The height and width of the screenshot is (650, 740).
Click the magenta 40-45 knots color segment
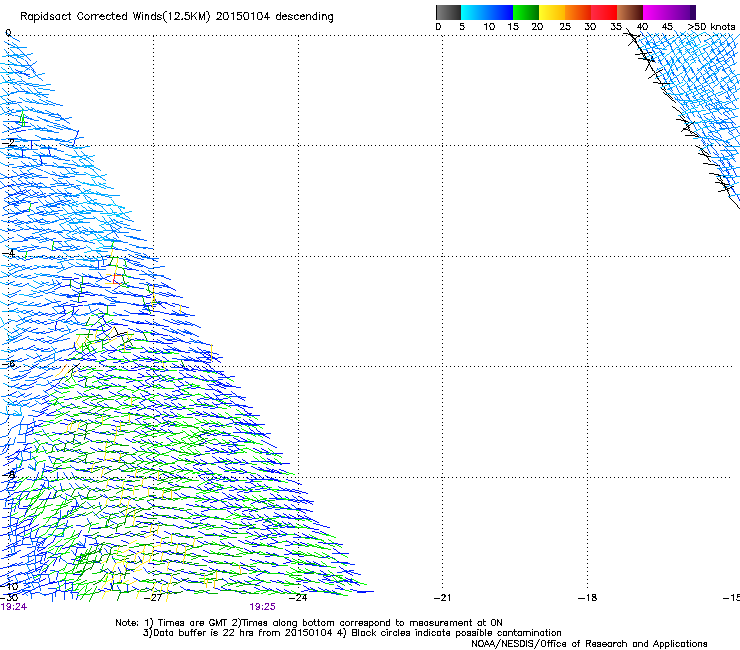click(656, 12)
